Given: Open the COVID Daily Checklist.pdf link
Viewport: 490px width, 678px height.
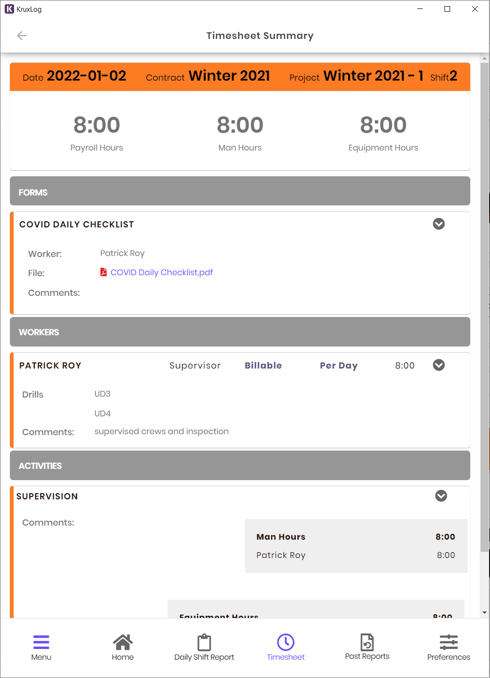Looking at the screenshot, I should tap(161, 272).
